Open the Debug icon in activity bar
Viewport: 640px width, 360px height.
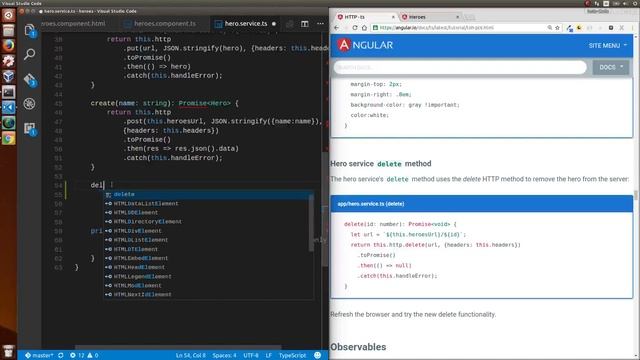tap(29, 104)
